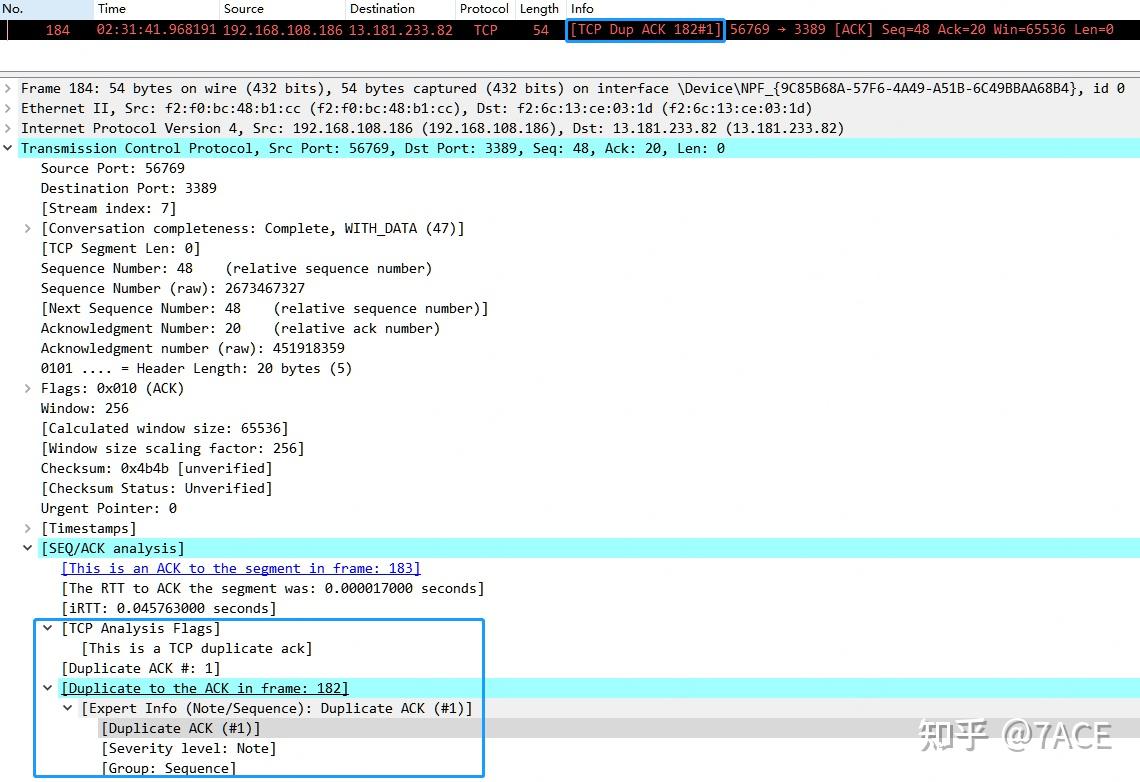
Task: Expand the Ethernet II section
Action: pos(8,108)
